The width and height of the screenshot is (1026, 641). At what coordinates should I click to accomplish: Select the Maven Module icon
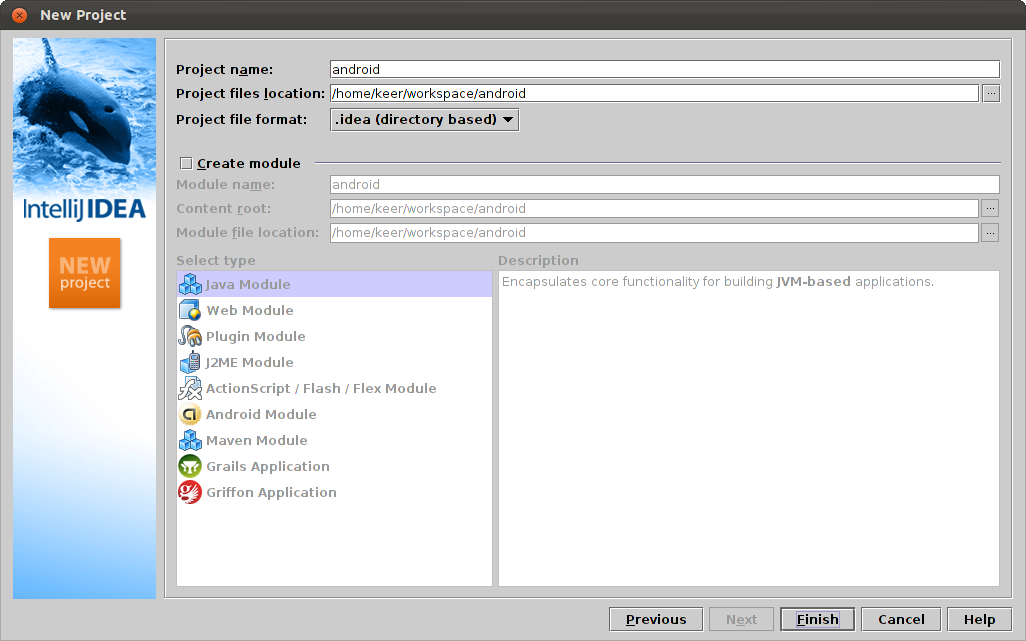click(x=190, y=440)
